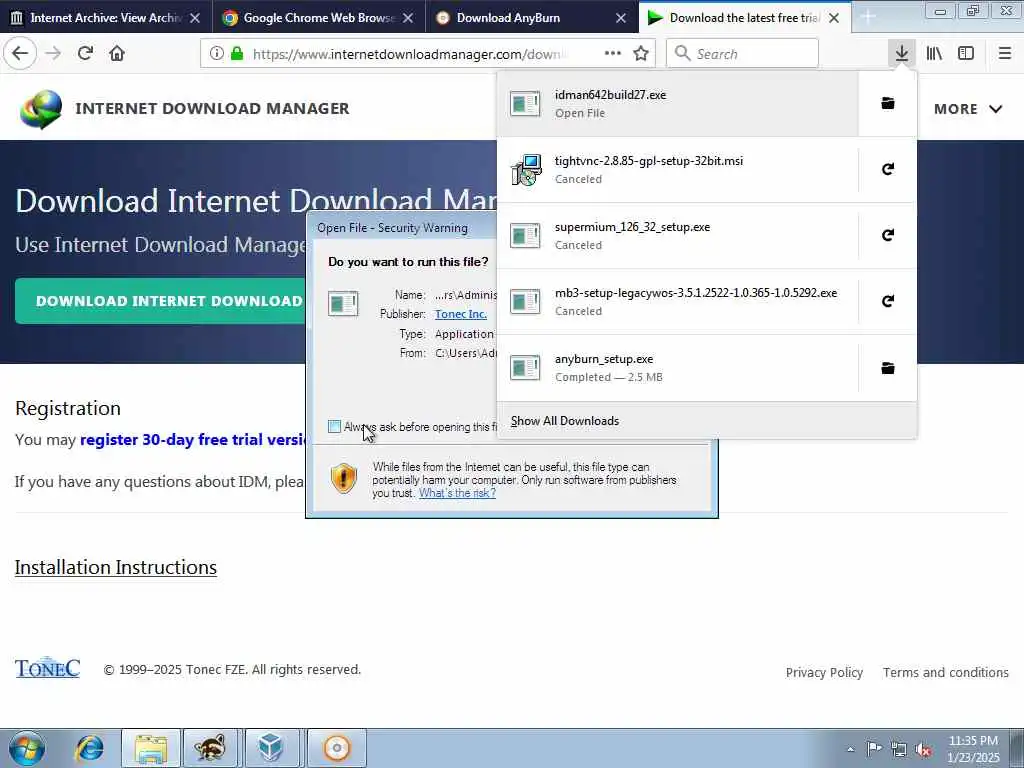Screen dimensions: 1024x768
Task: Switch to the Download AnyBurn tab
Action: pyautogui.click(x=508, y=18)
